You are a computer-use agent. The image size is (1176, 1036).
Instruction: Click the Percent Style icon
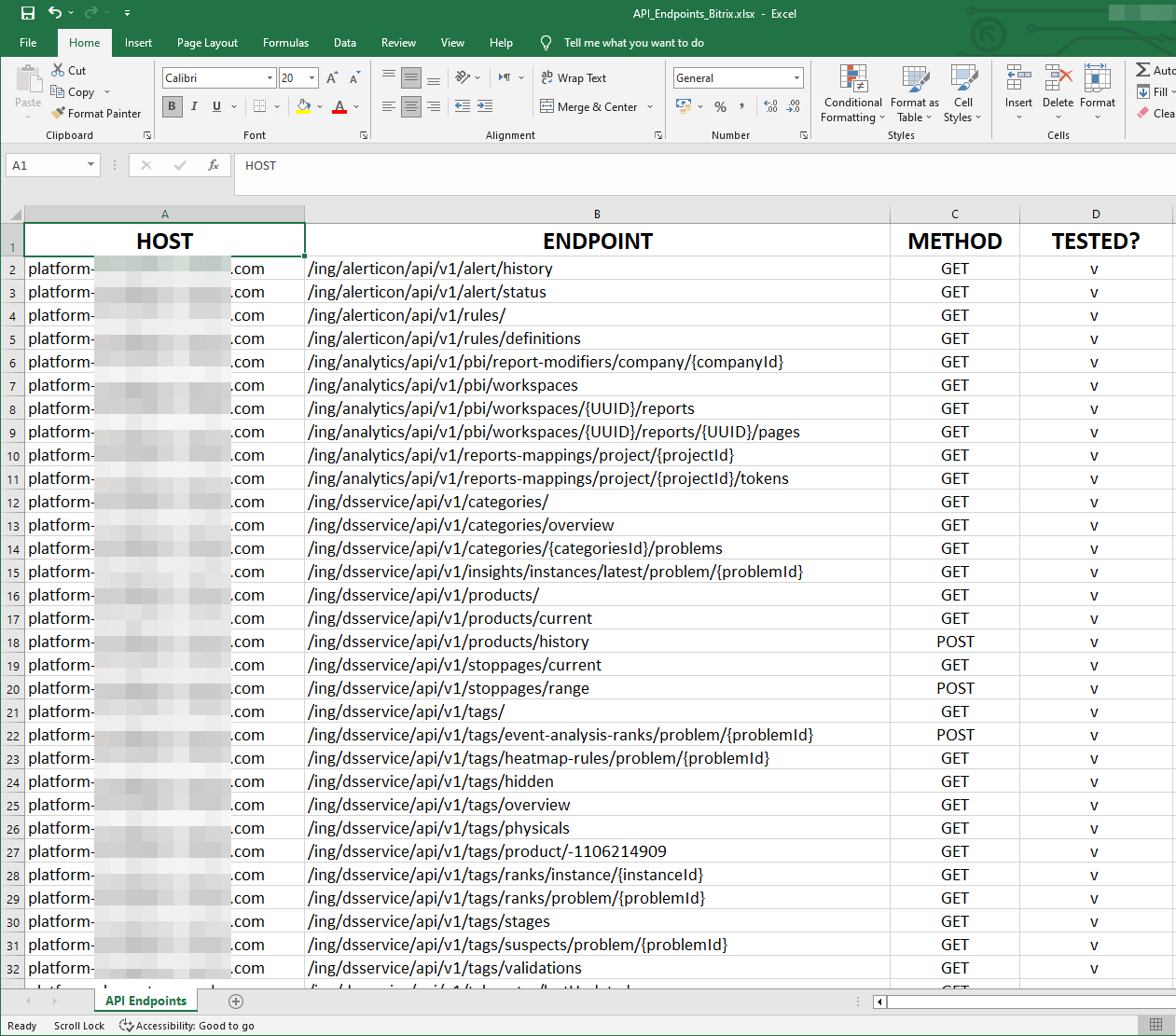pyautogui.click(x=720, y=106)
